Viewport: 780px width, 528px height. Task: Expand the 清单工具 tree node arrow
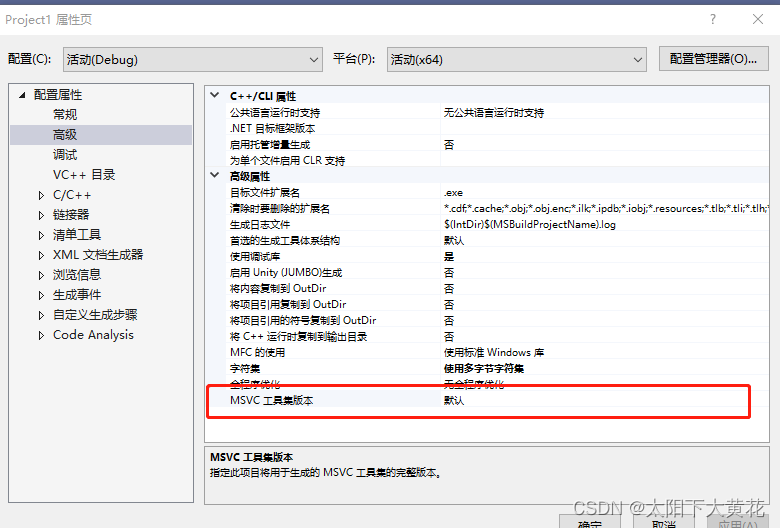coord(41,235)
